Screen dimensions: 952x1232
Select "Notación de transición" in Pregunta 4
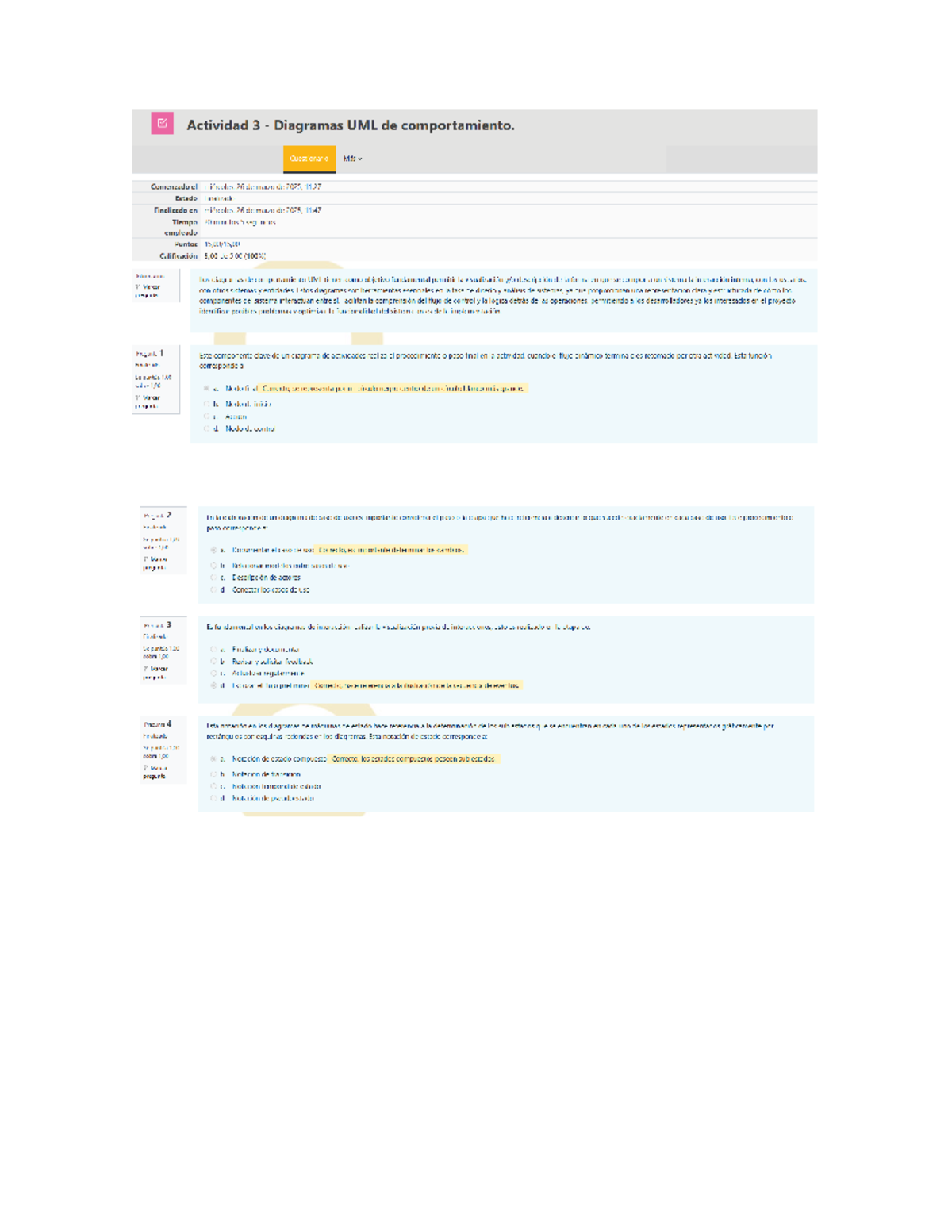point(213,774)
